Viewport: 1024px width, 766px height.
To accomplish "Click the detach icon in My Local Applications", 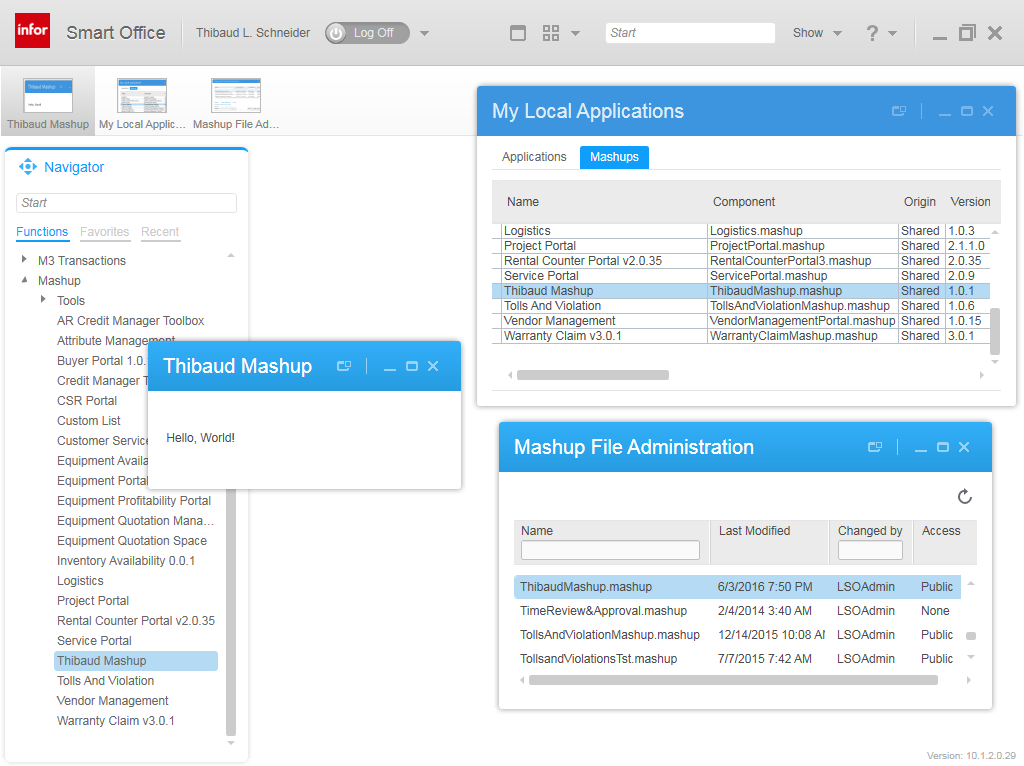I will 899,111.
